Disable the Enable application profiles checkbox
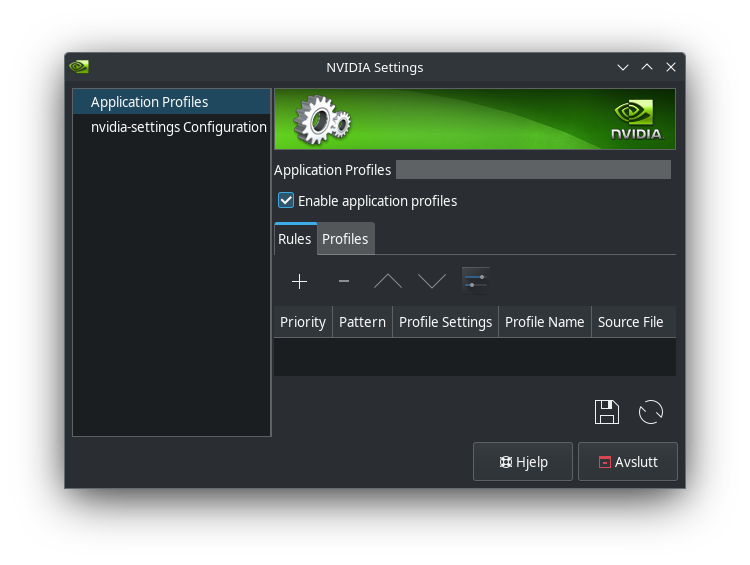 coord(286,201)
